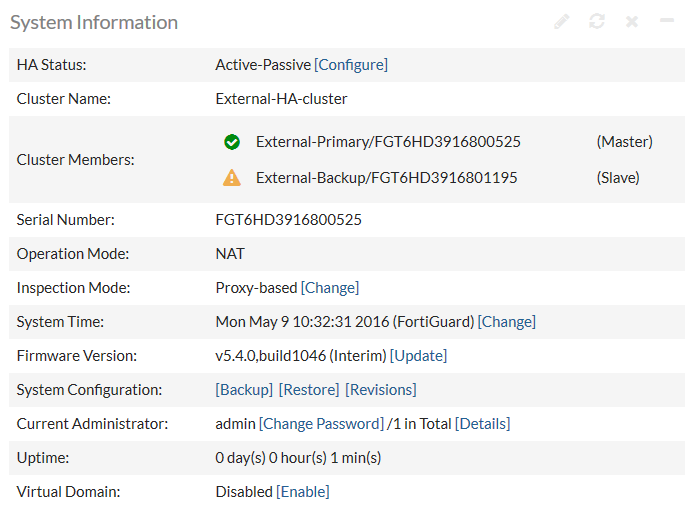Click the green checkmark status for External-Primary
Image resolution: width=687 pixels, height=508 pixels.
(232, 142)
